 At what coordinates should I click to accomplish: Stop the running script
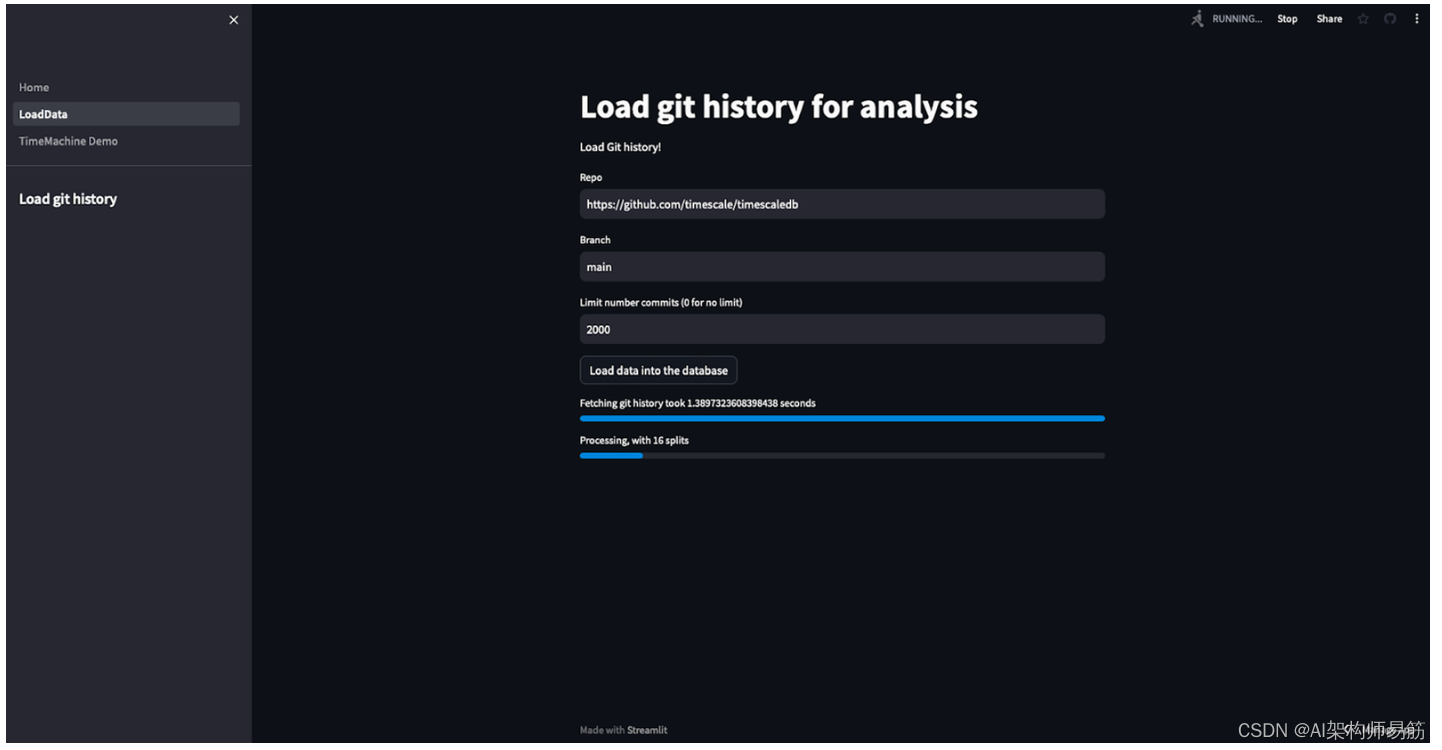point(1287,19)
